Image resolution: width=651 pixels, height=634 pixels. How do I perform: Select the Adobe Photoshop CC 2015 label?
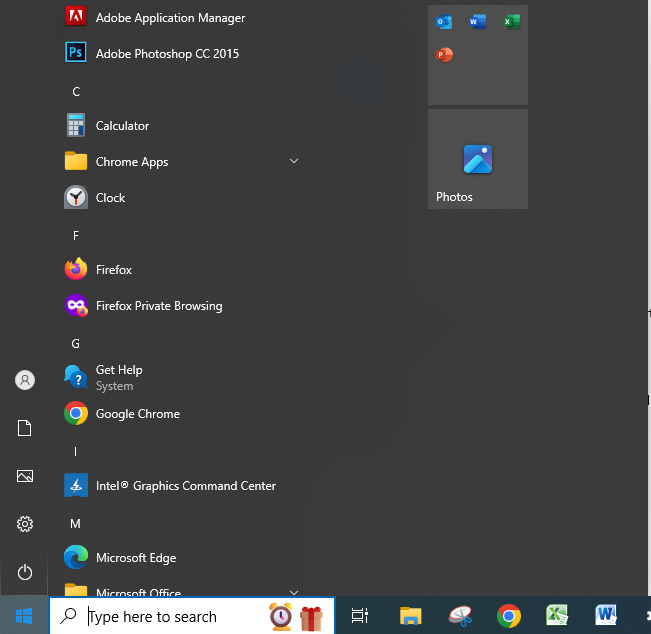[x=167, y=54]
